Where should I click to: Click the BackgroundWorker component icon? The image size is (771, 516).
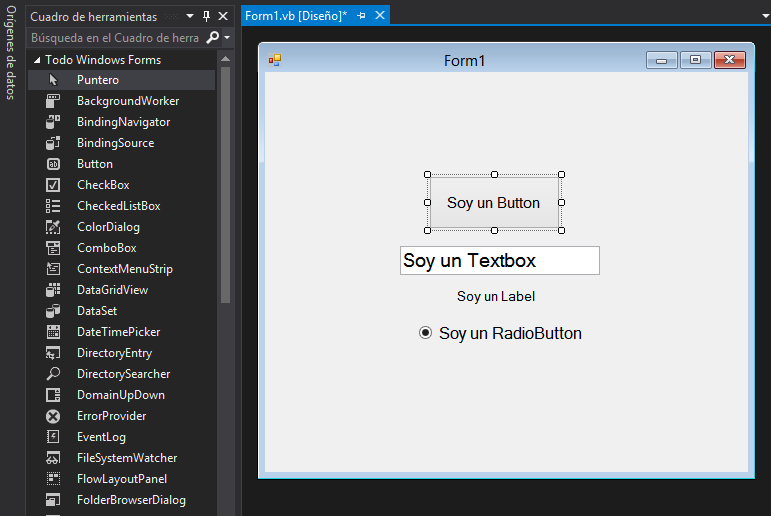tap(53, 101)
